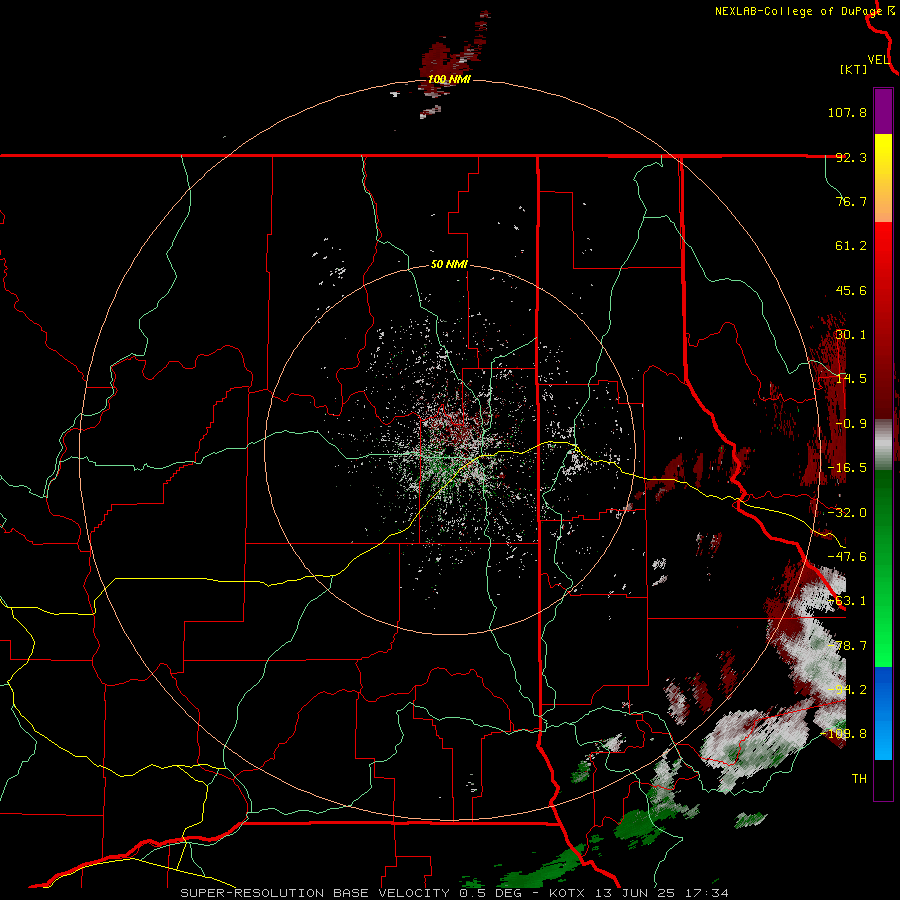This screenshot has height=900, width=900.
Task: Click the -47.6 velocity scale value
Action: (x=847, y=557)
